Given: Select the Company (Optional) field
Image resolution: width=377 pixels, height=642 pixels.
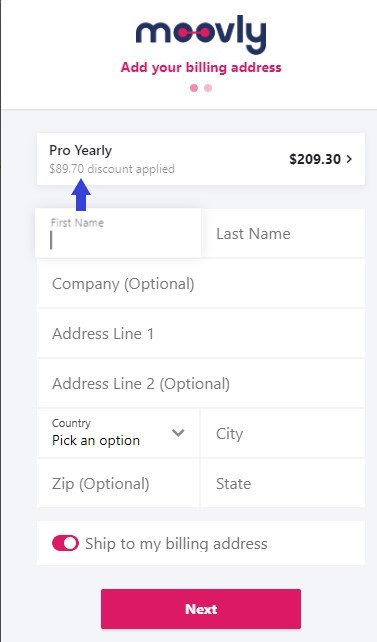Looking at the screenshot, I should click(x=201, y=283).
